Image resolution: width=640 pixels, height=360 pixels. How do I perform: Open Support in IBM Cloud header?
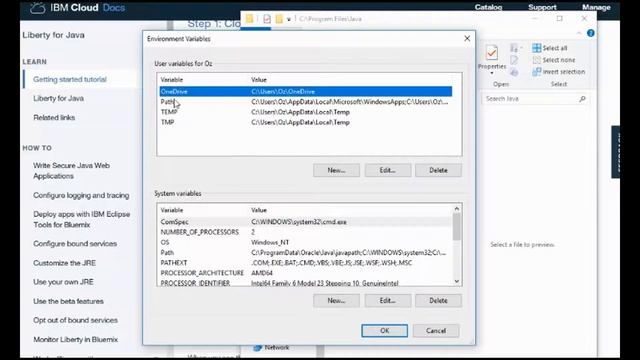pos(542,7)
